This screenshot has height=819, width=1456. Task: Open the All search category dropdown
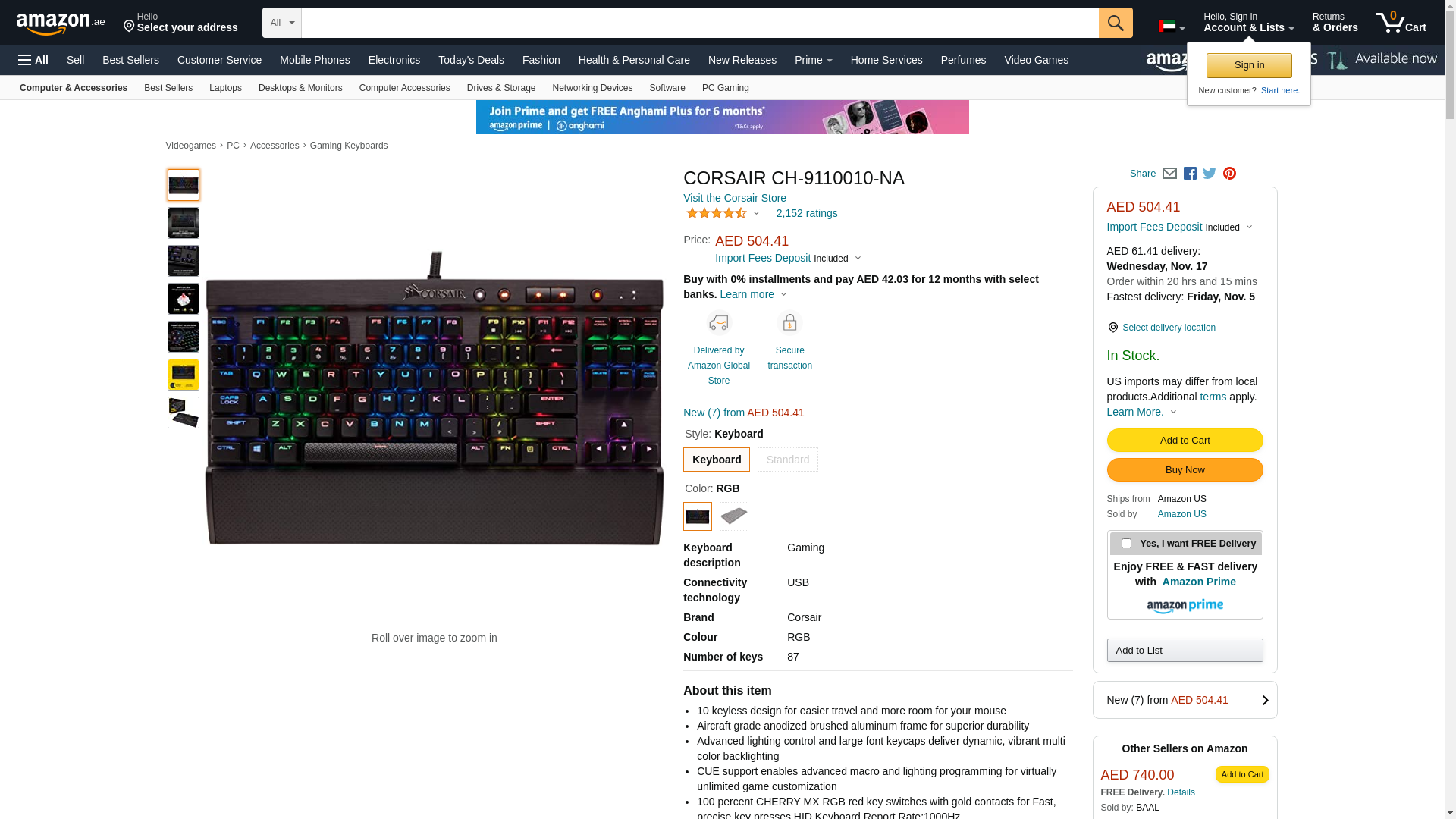(x=282, y=23)
